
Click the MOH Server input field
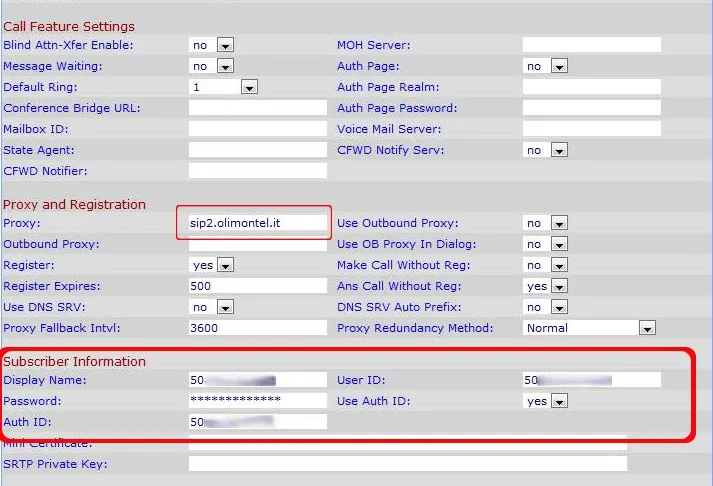pyautogui.click(x=591, y=45)
